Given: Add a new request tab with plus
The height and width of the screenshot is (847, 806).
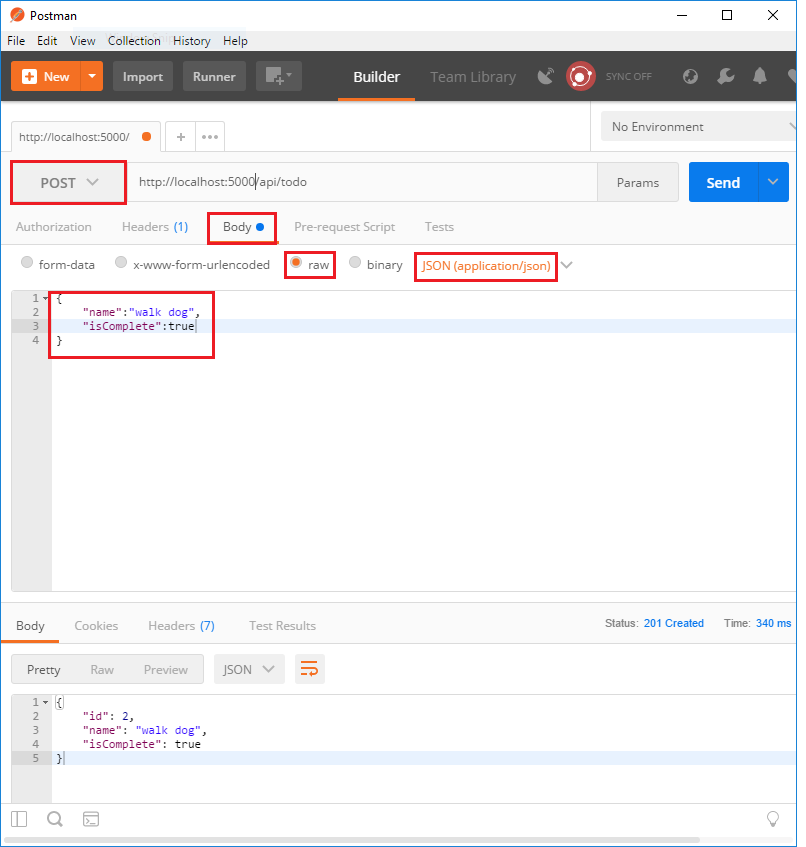Looking at the screenshot, I should [181, 137].
